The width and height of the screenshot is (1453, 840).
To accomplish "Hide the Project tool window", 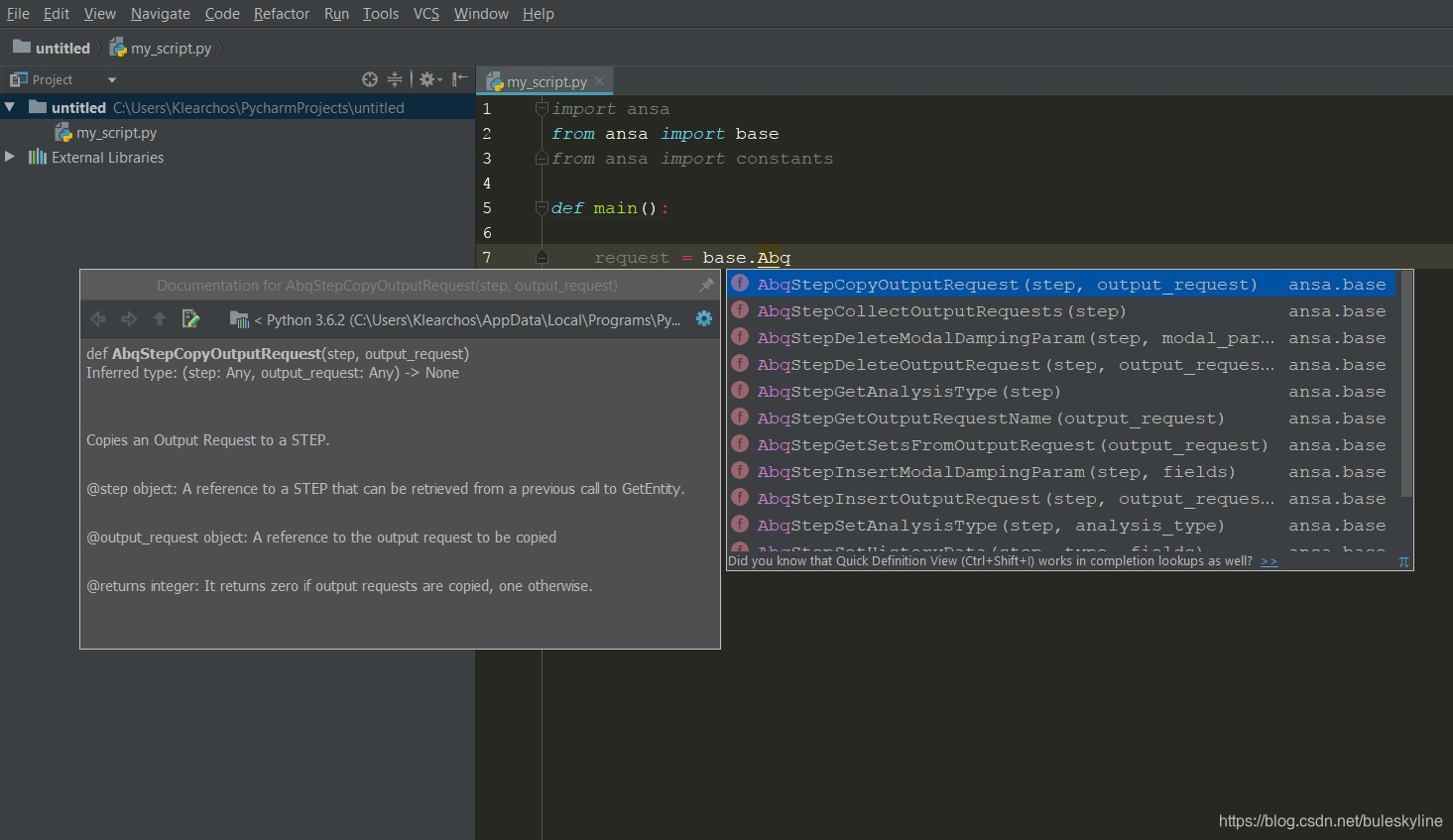I will (x=459, y=79).
